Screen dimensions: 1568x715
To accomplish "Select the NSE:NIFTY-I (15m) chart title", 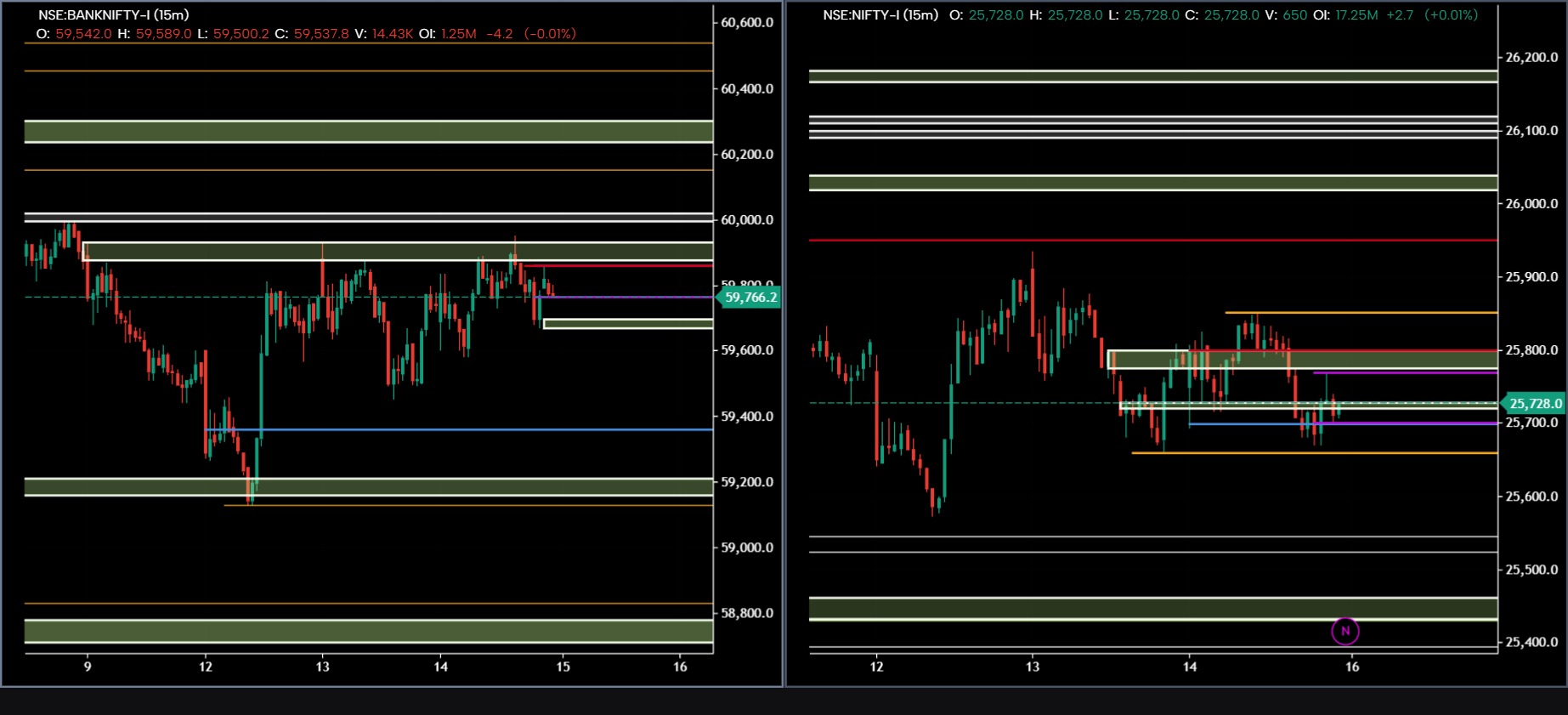I will [x=880, y=15].
